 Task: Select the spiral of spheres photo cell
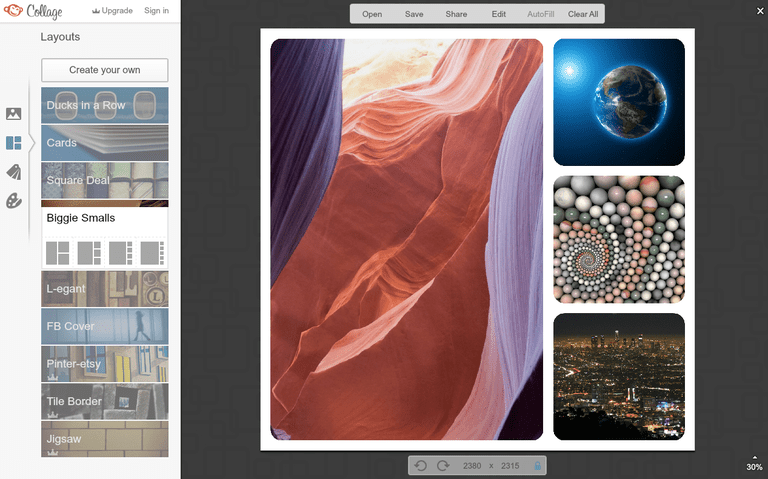point(619,240)
